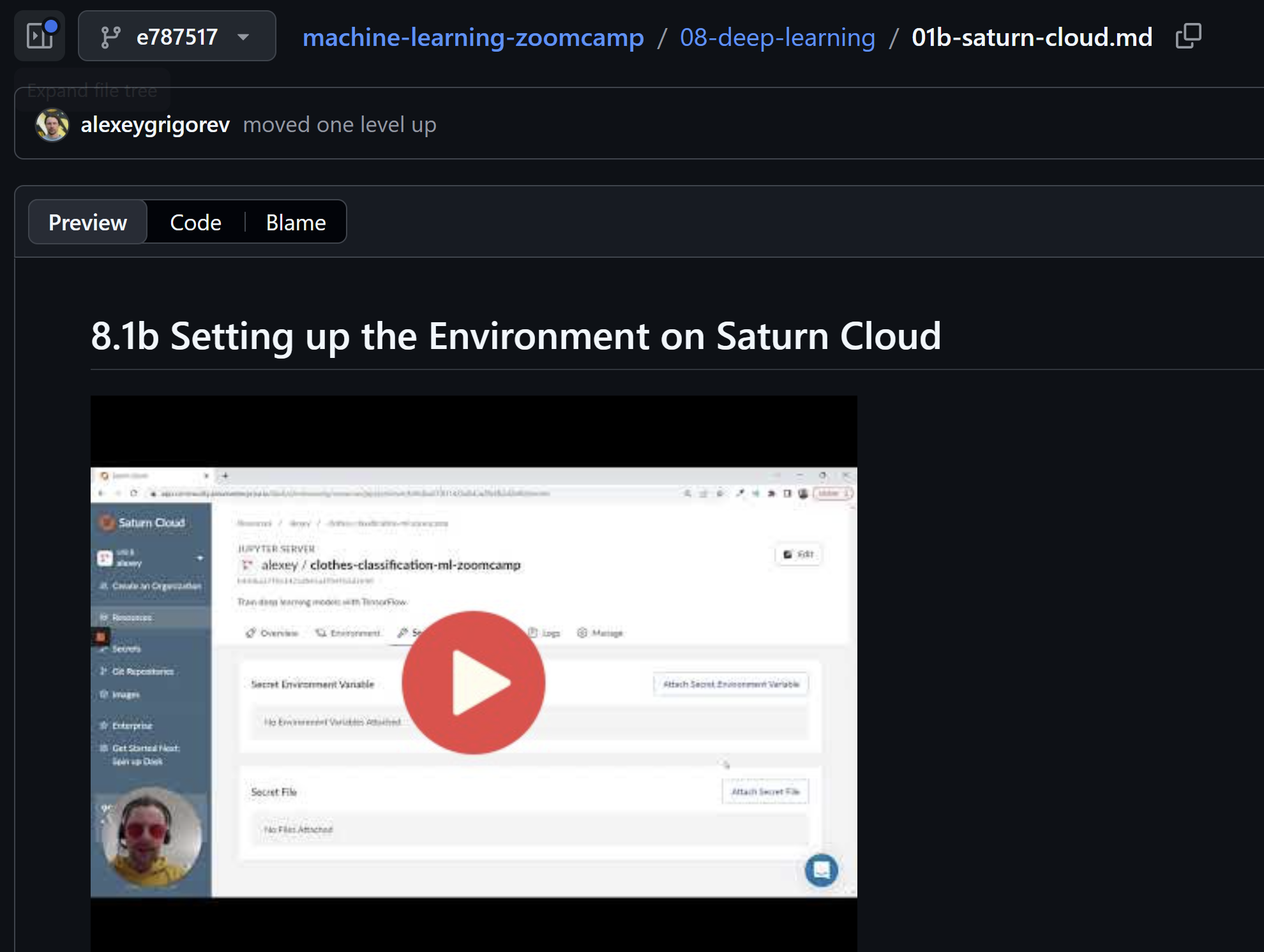Click Saturn Cloud logo in video thumbnail
Screen dimensions: 1264x952
[142, 523]
